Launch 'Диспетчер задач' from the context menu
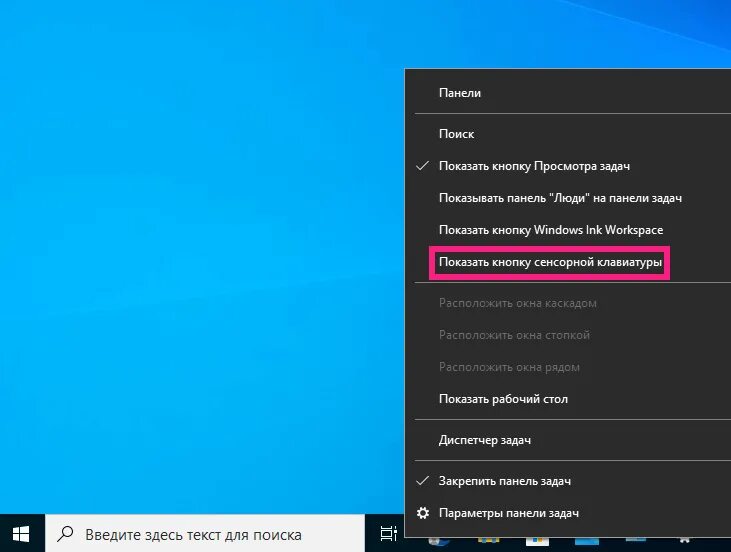This screenshot has width=731, height=552. tap(569, 440)
